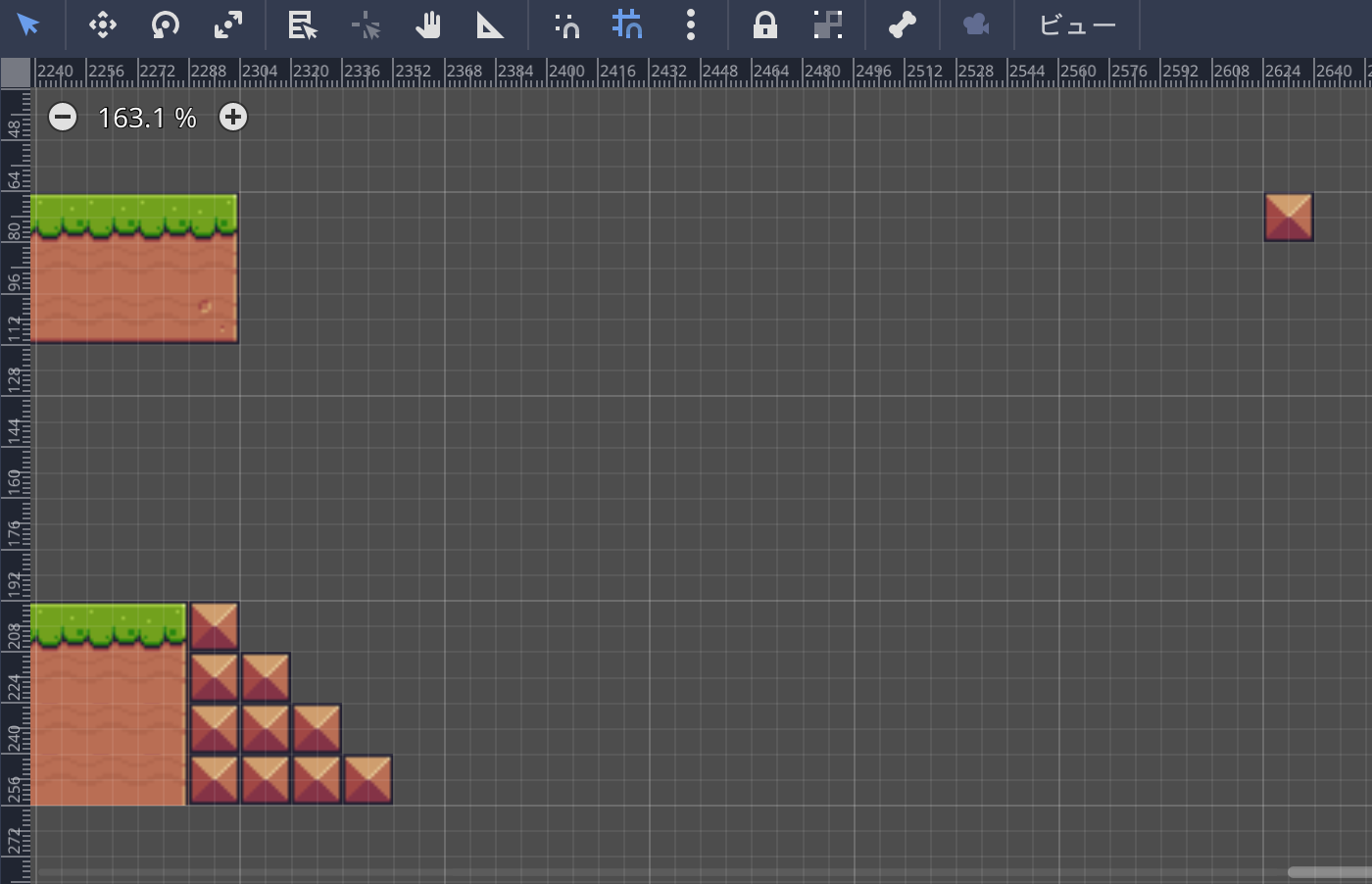Click the ruler corner origin box
Image resolution: width=1372 pixels, height=884 pixels.
tap(16, 73)
